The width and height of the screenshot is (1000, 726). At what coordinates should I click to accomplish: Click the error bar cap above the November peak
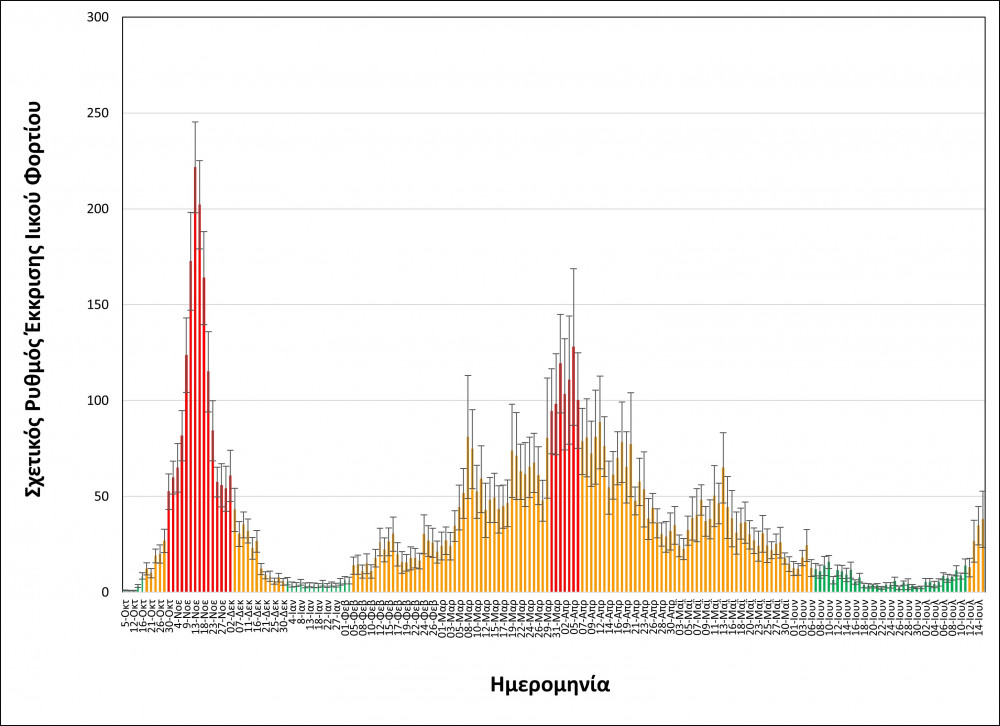pyautogui.click(x=195, y=122)
